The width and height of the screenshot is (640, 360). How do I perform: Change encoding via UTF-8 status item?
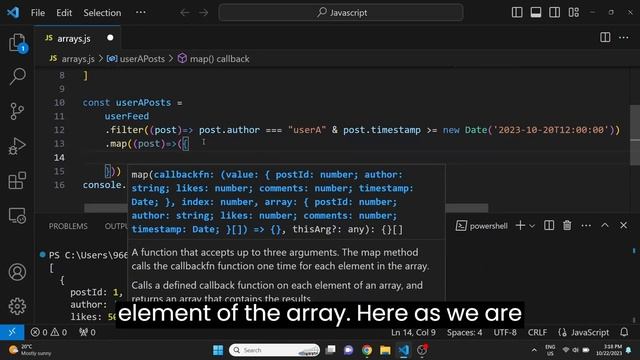pyautogui.click(x=505, y=332)
